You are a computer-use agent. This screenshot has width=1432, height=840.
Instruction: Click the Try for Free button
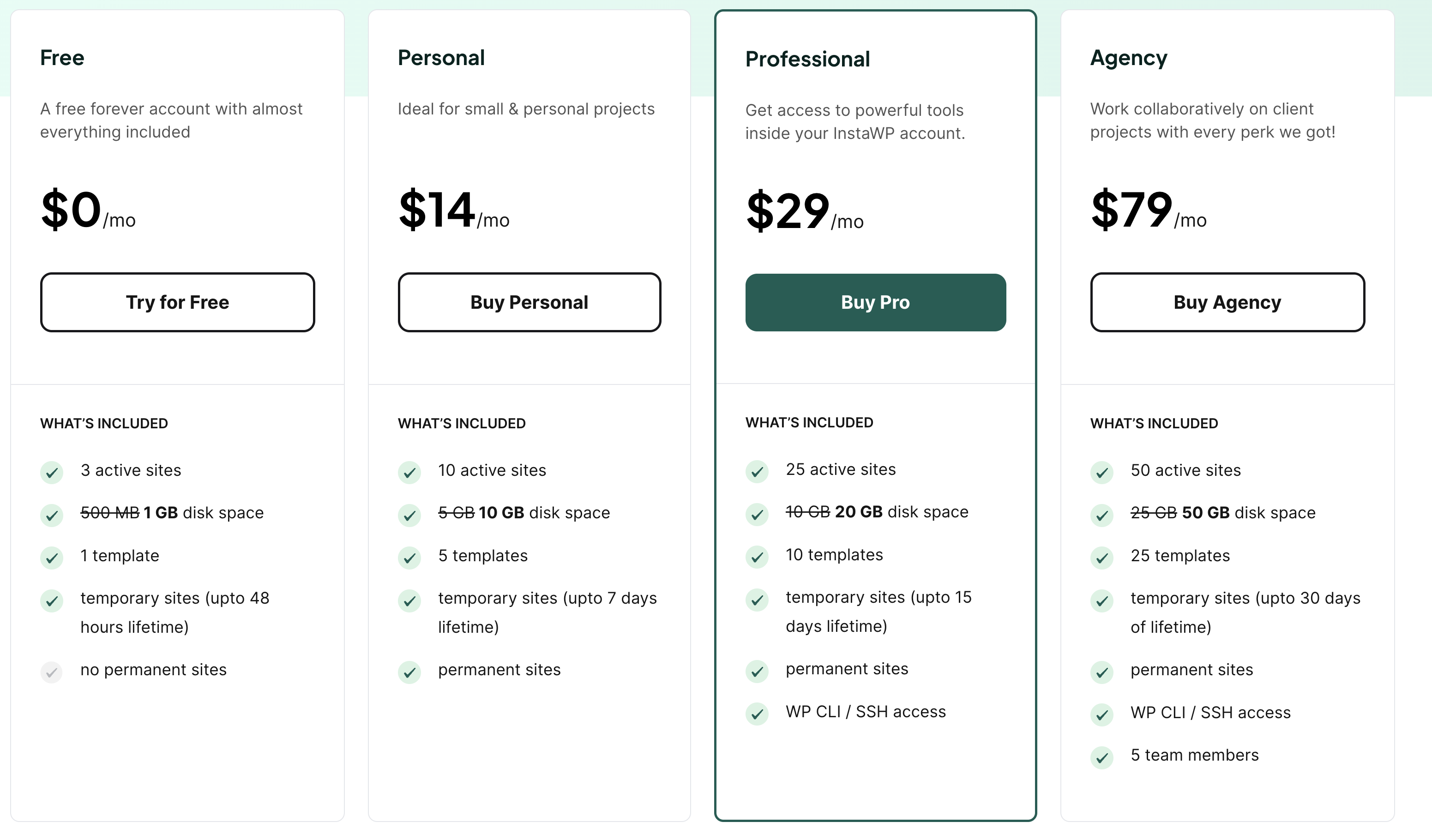[x=177, y=302]
